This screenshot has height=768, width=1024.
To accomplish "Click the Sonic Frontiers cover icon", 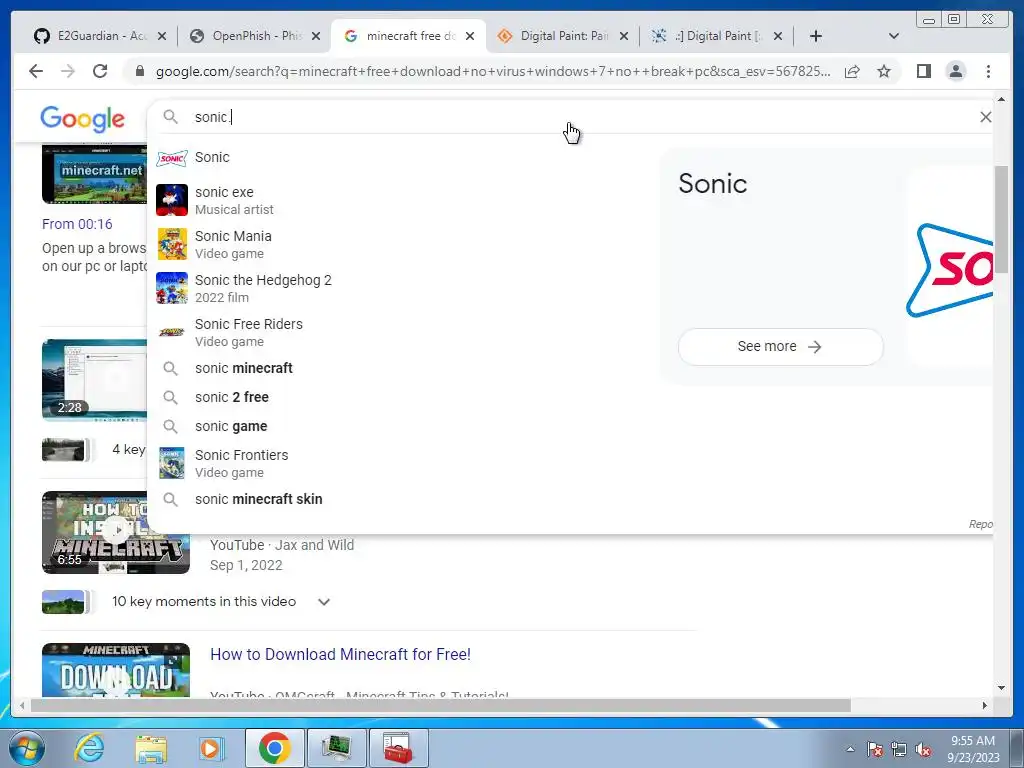I will pos(172,463).
